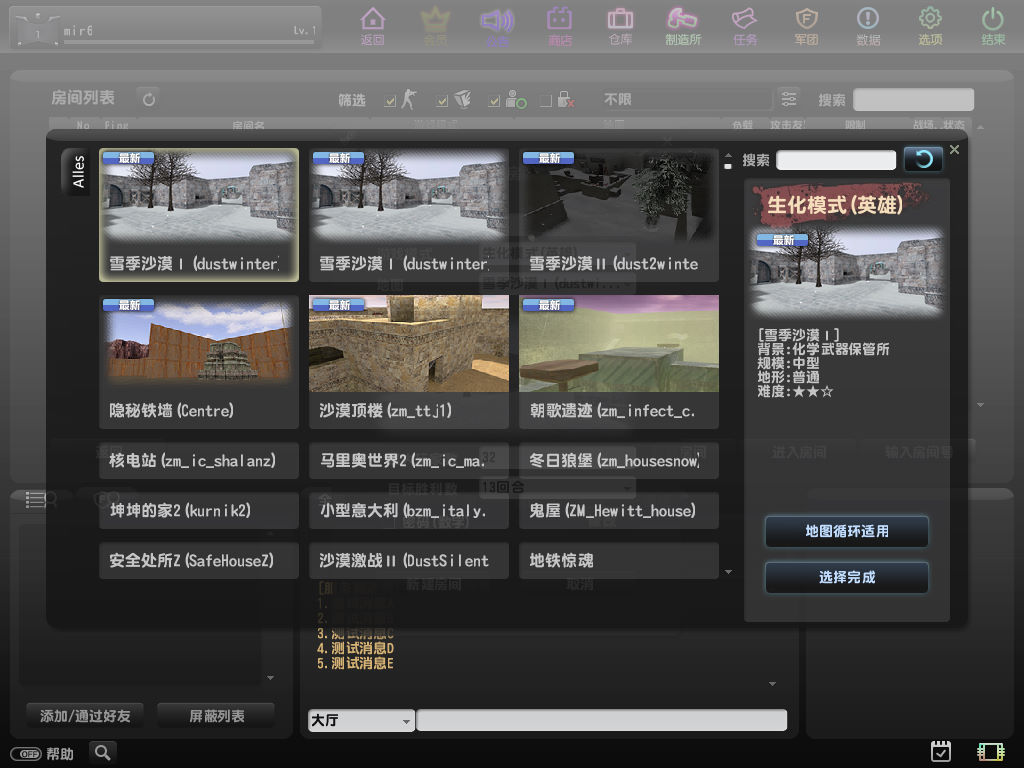Open the 选项 gear options icon

[x=931, y=26]
